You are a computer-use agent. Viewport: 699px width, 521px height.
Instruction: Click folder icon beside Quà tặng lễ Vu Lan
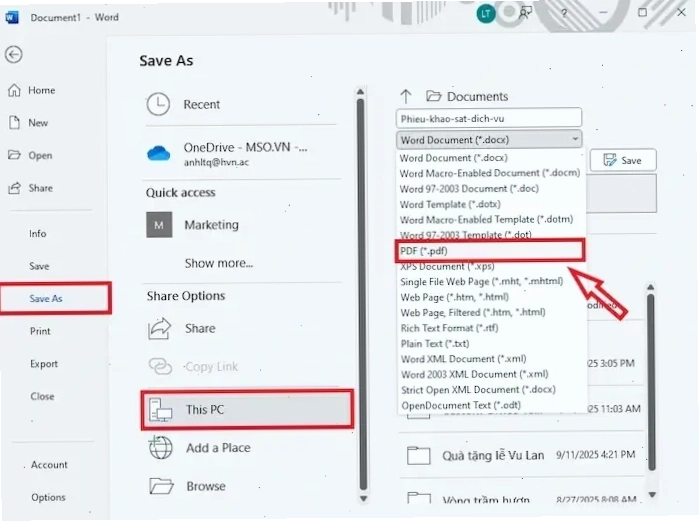pyautogui.click(x=419, y=455)
